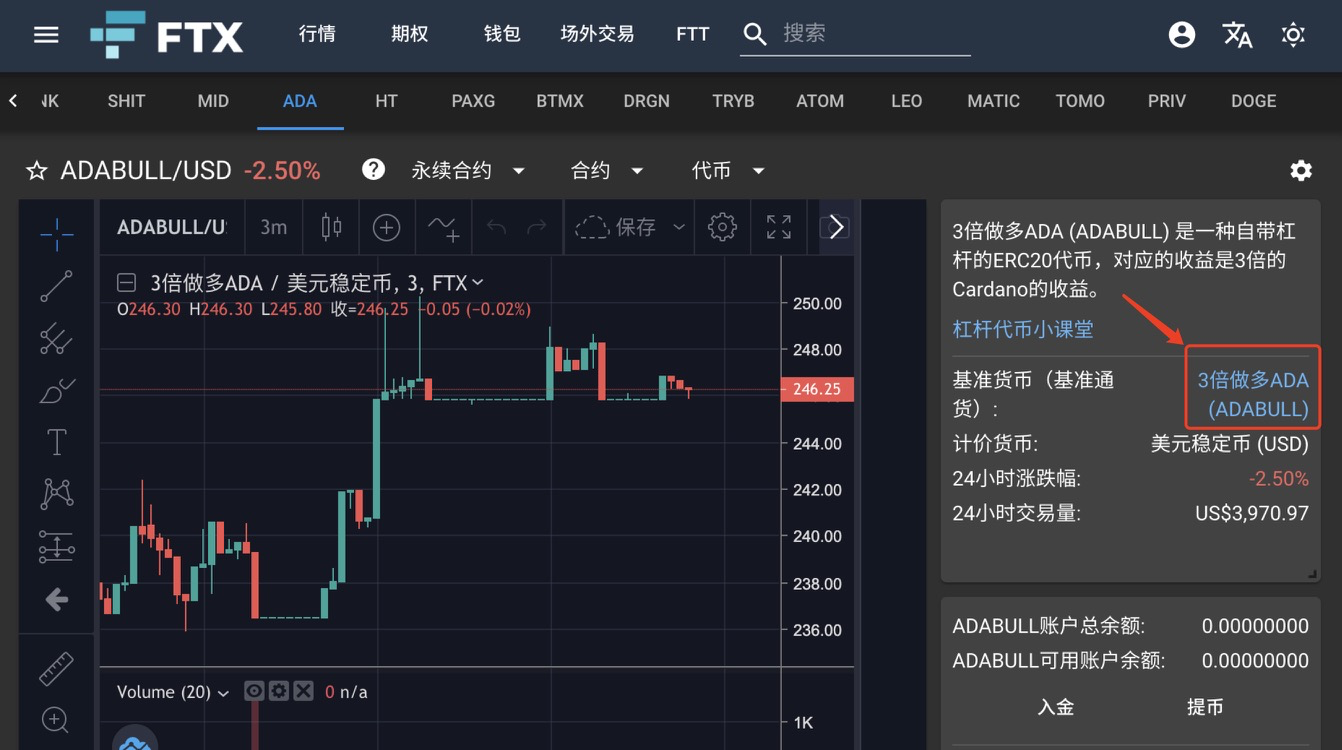This screenshot has width=1342, height=750.
Task: Open the page settings gear icon
Action: pos(1301,170)
